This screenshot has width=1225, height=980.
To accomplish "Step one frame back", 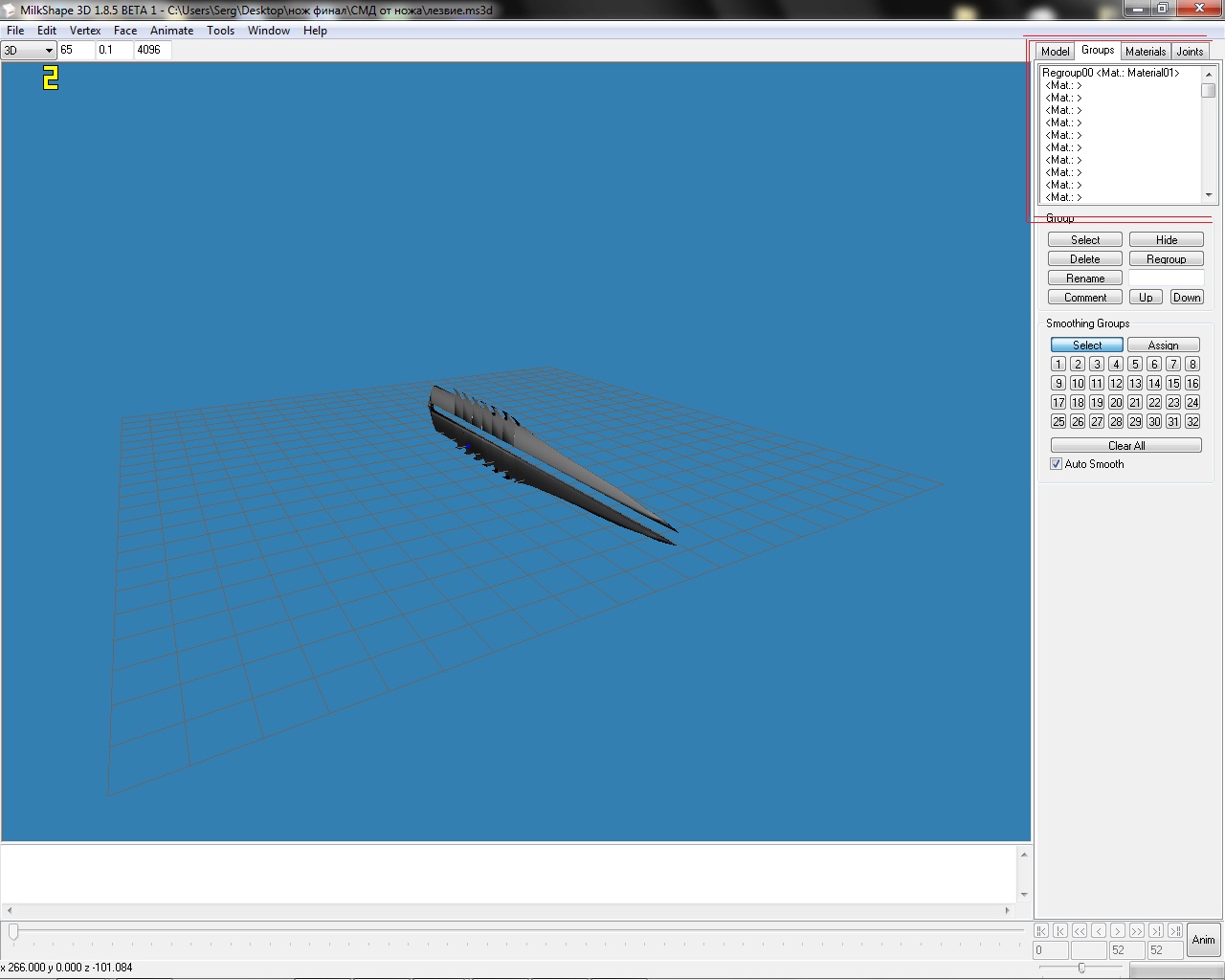I will (x=1099, y=930).
